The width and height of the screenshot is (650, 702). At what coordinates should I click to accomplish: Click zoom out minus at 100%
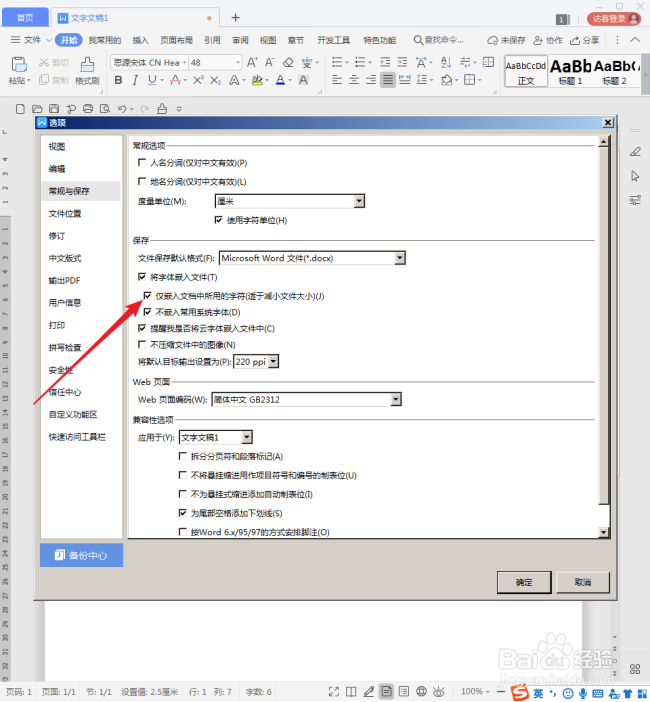(x=501, y=692)
